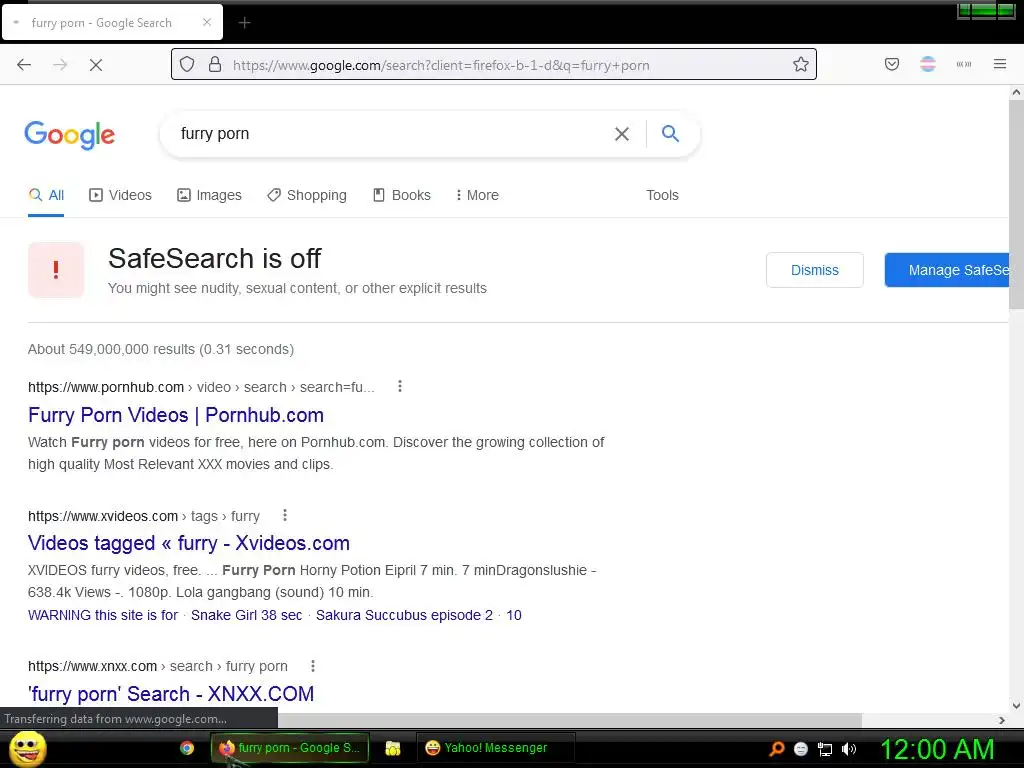Click the round face tray icon
Screen dimensions: 1024x768
click(x=801, y=749)
